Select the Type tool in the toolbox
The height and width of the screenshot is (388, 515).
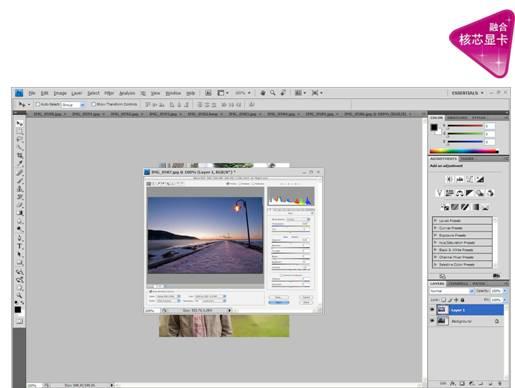click(x=20, y=246)
